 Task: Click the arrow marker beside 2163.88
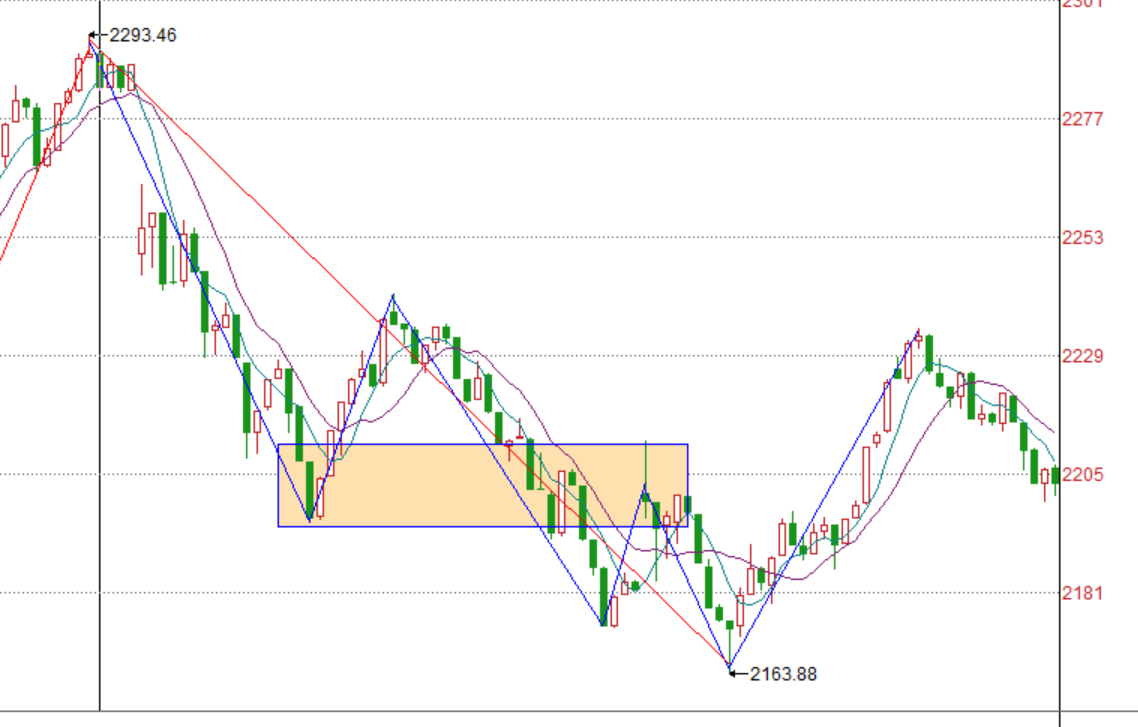tap(737, 673)
